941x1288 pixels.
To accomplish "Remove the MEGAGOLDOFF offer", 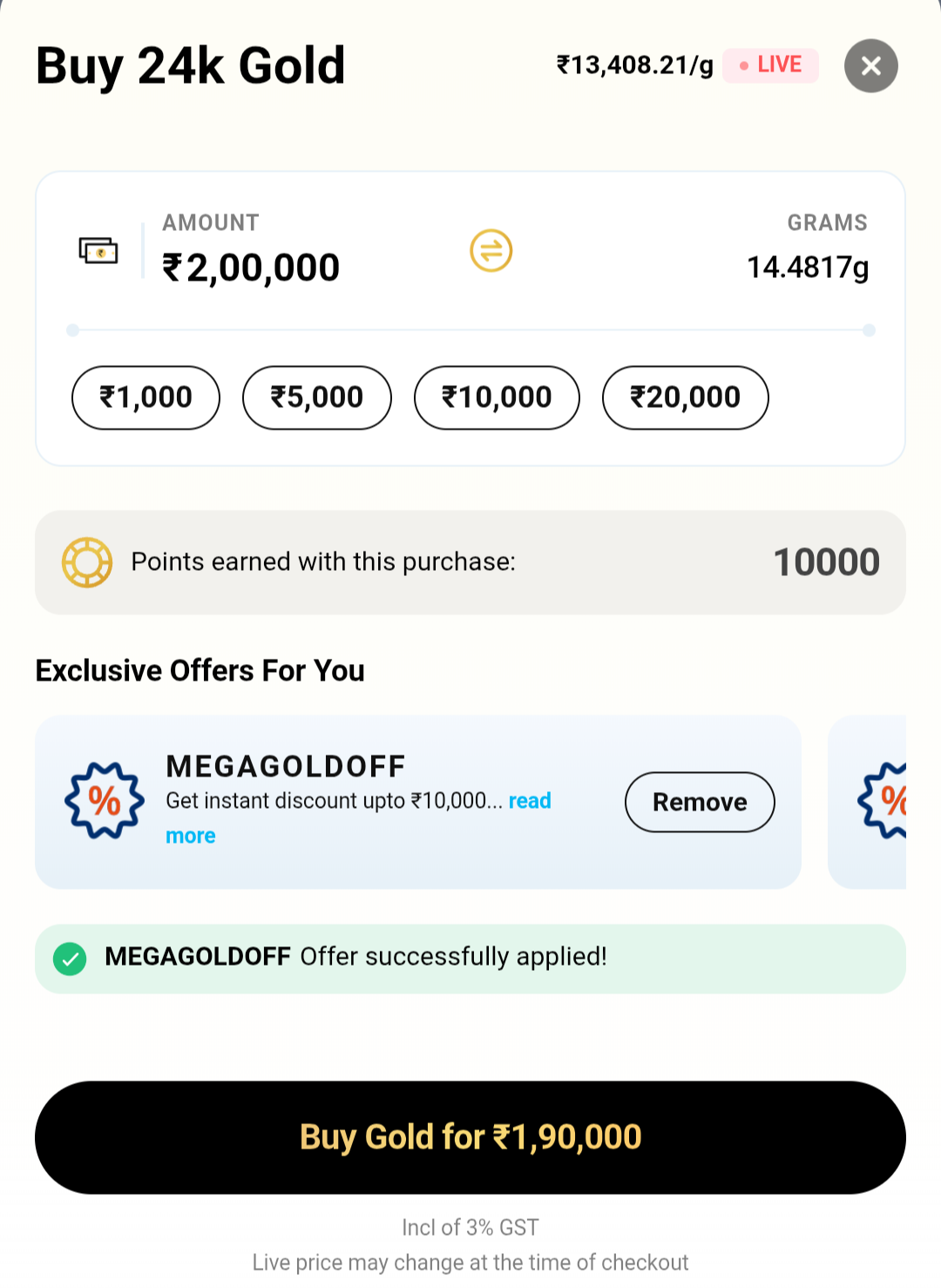I will click(x=700, y=802).
